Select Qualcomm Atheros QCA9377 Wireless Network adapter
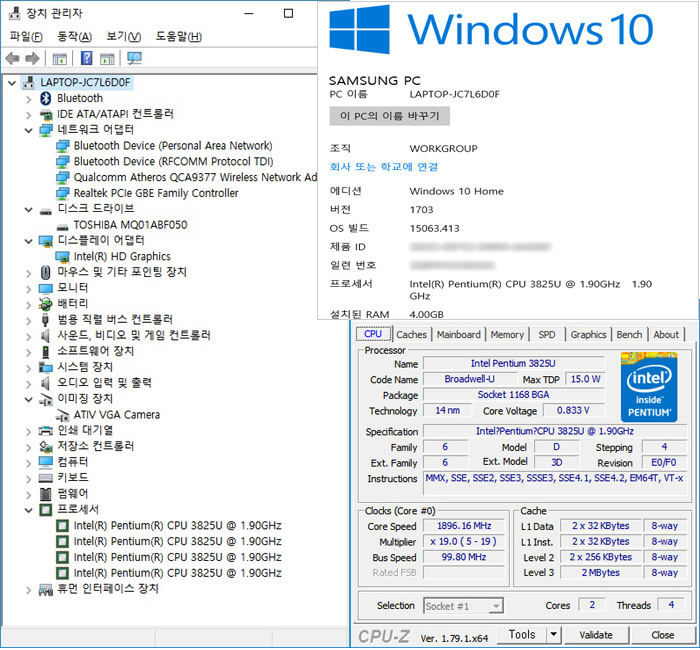The image size is (700, 650). click(x=195, y=178)
